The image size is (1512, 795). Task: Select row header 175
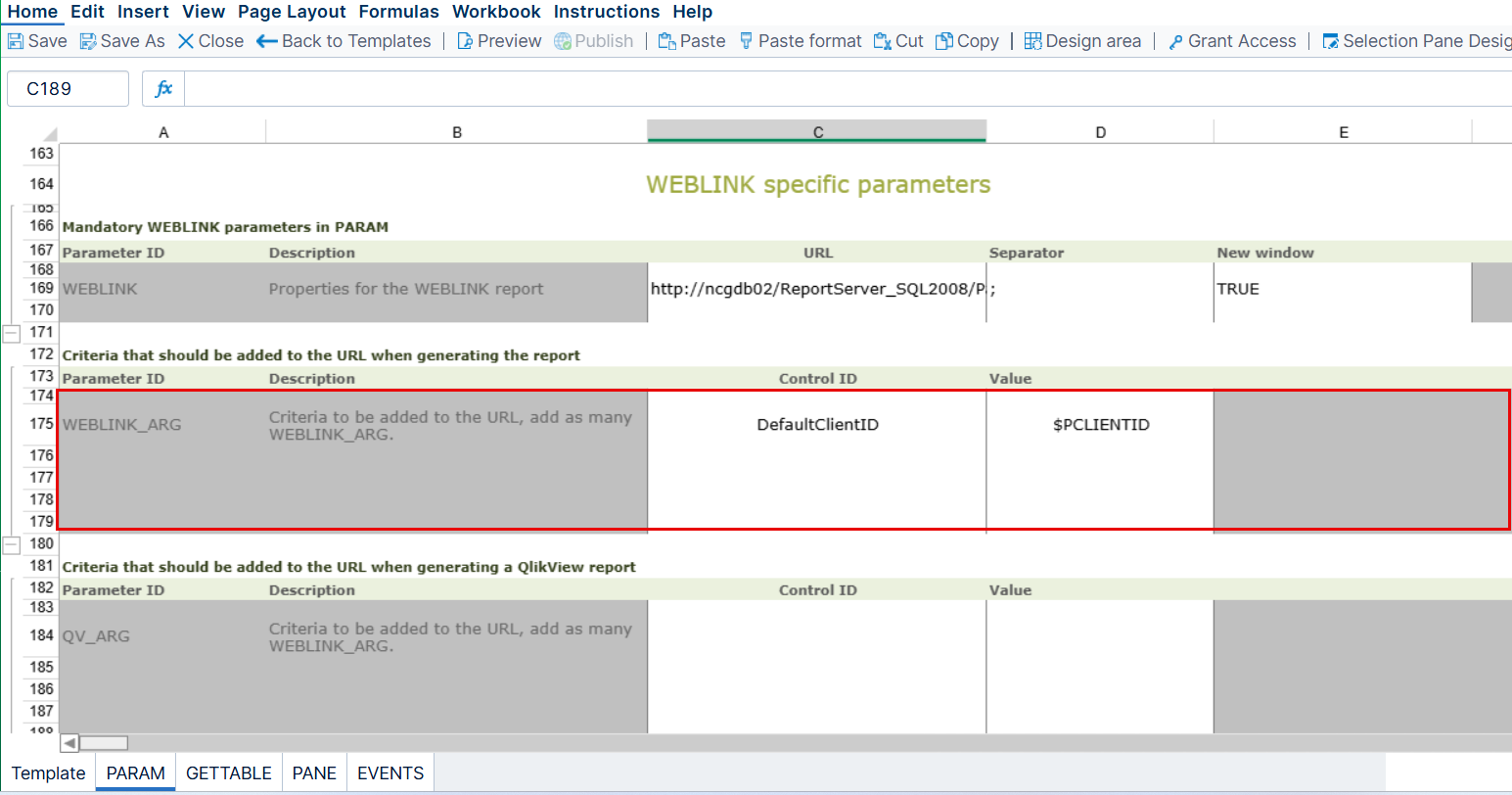tap(41, 424)
